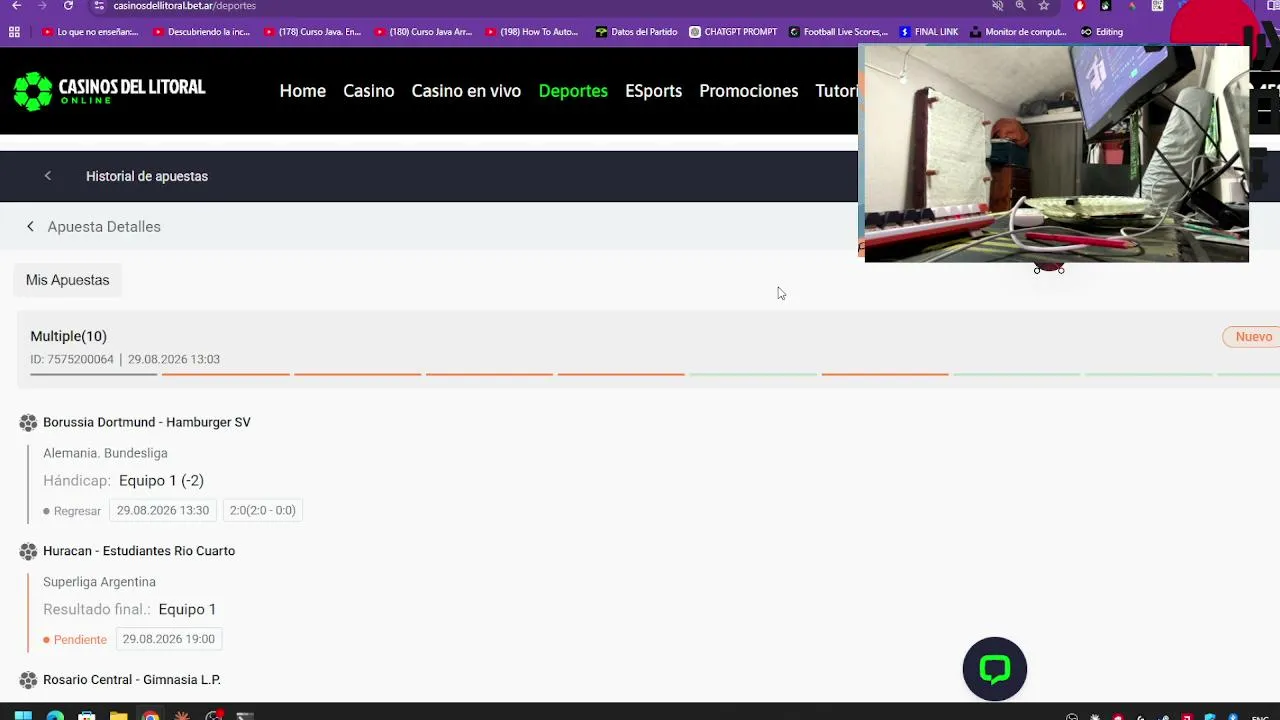This screenshot has height=720, width=1280.
Task: Go back from Historial de apuestas arrow
Action: point(47,176)
